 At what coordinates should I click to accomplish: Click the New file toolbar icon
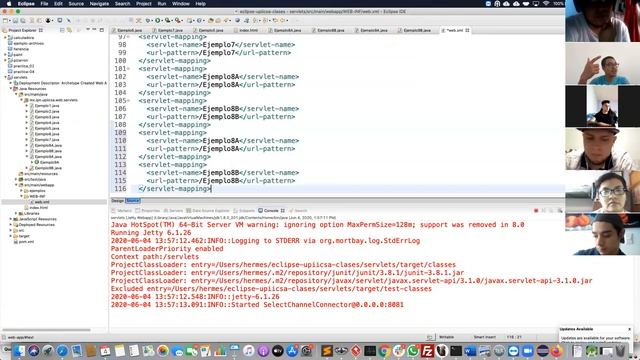coord(5,20)
